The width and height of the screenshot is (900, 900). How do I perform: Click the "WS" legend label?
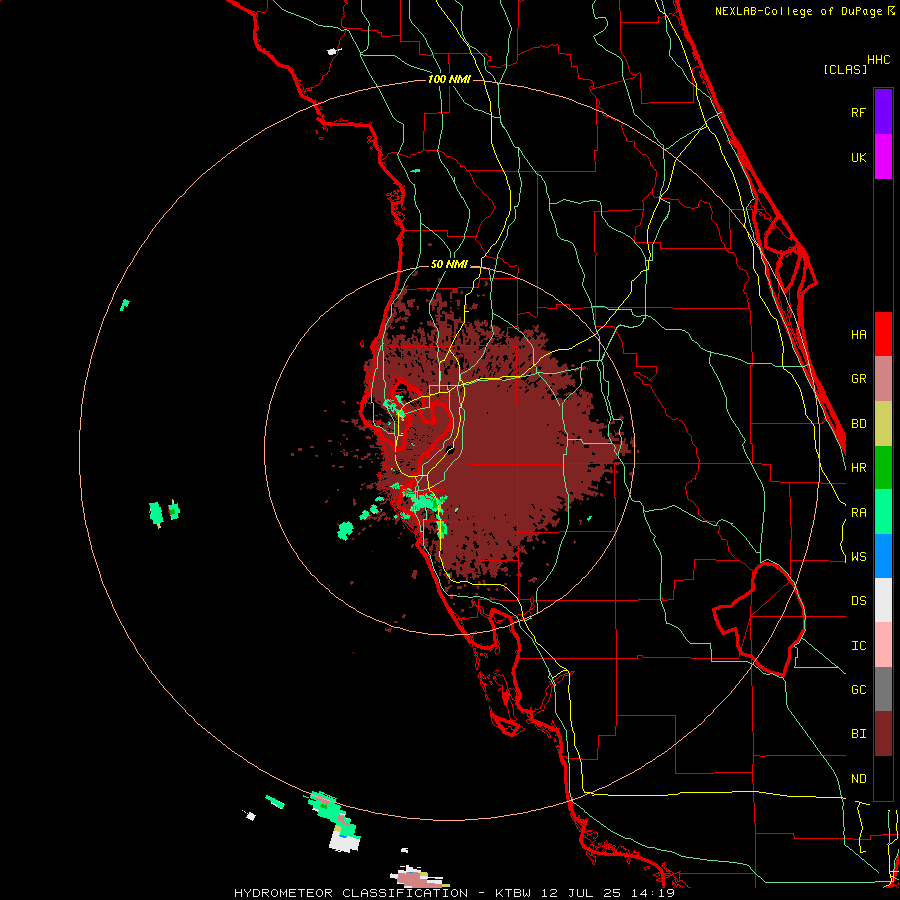858,557
